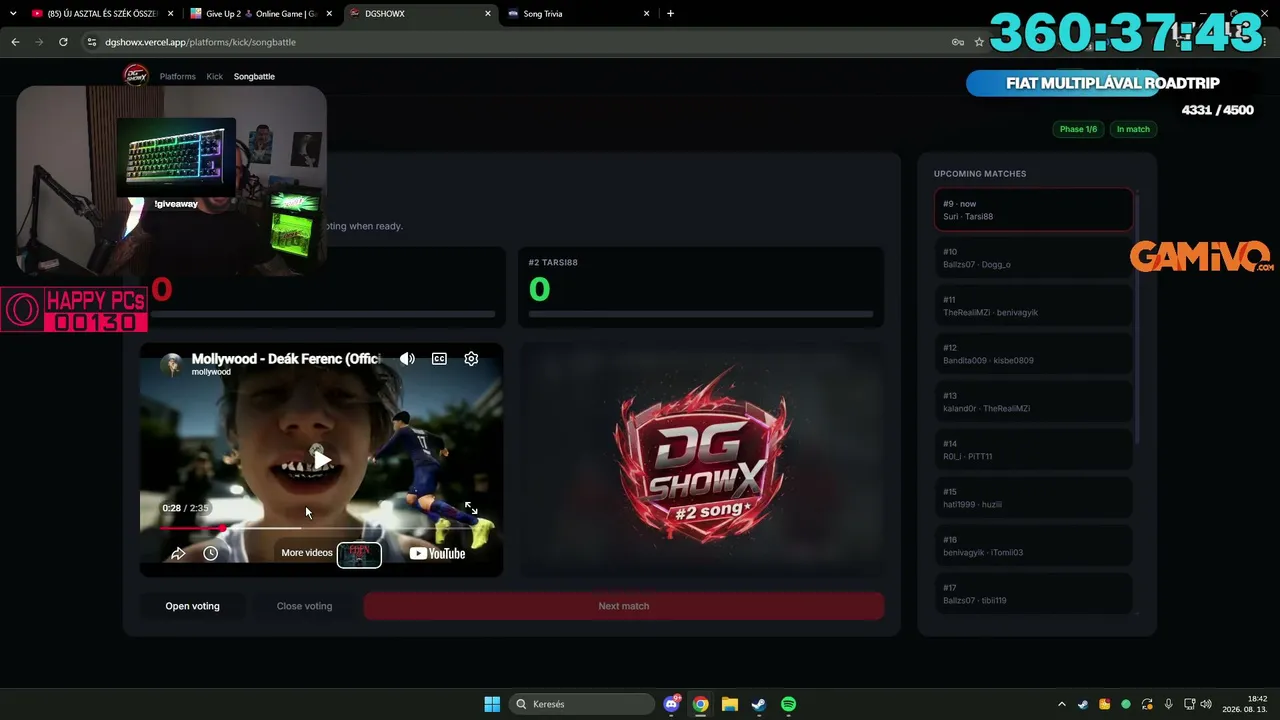The height and width of the screenshot is (720, 1280).
Task: Mute the video with the speaker icon
Action: pyautogui.click(x=407, y=359)
